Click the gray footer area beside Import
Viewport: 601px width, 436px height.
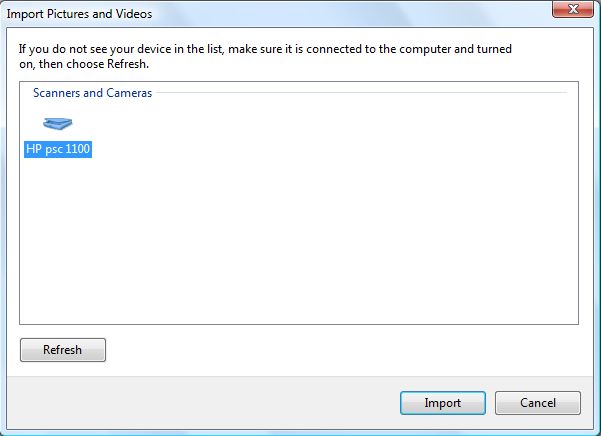click(x=203, y=403)
